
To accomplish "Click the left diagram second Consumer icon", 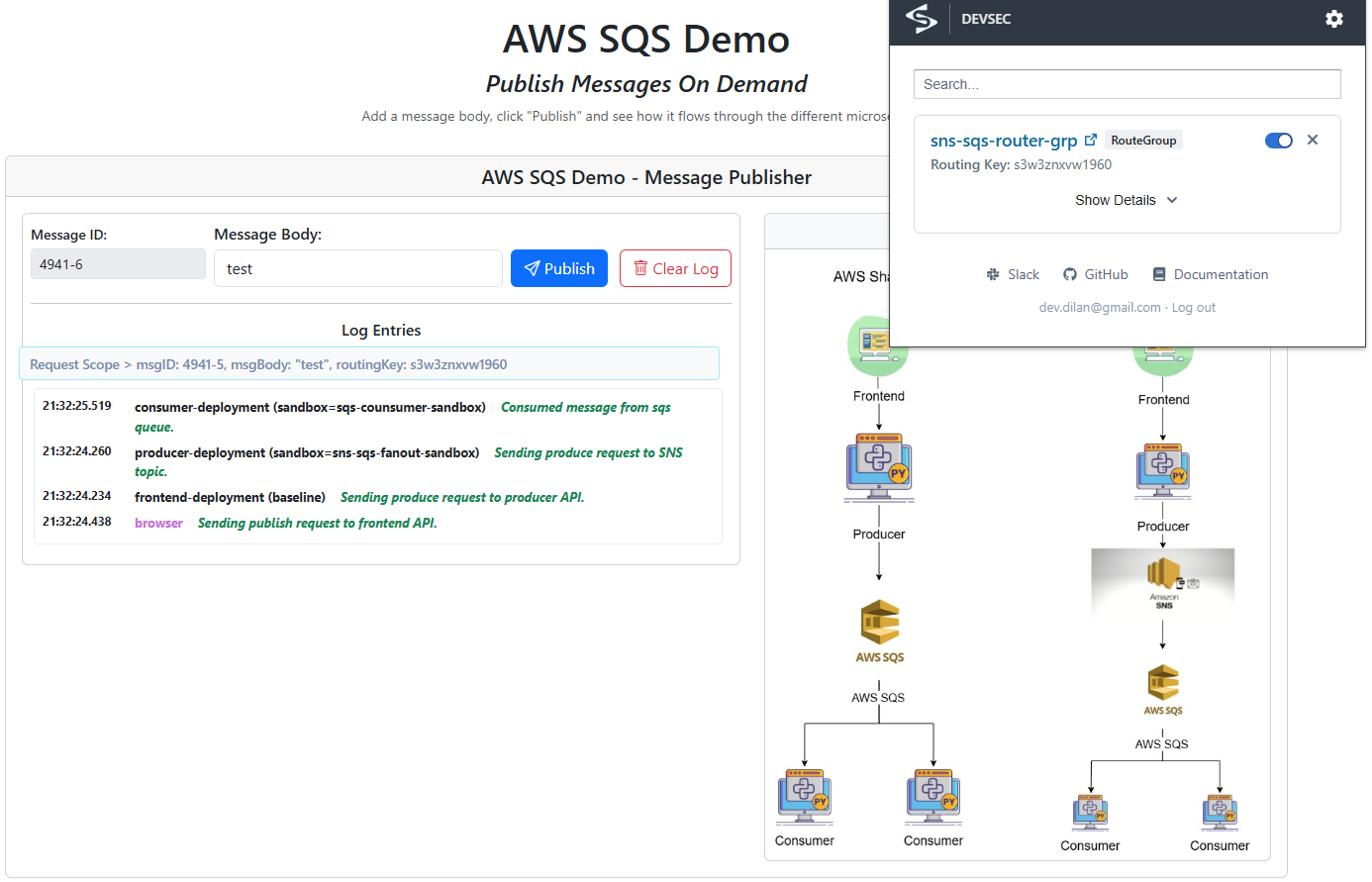I will point(933,797).
